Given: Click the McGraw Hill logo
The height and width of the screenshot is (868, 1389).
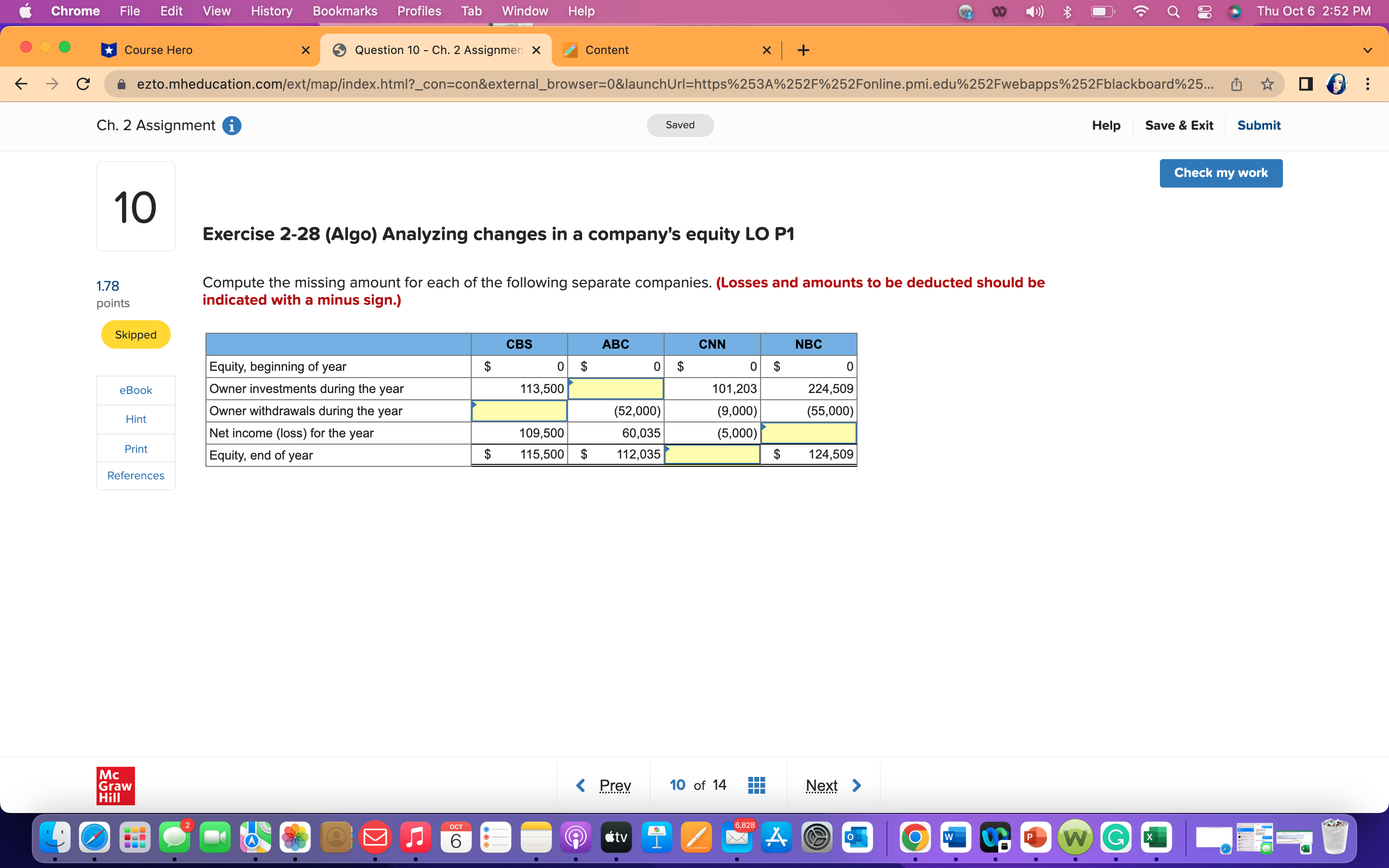Looking at the screenshot, I should [115, 786].
